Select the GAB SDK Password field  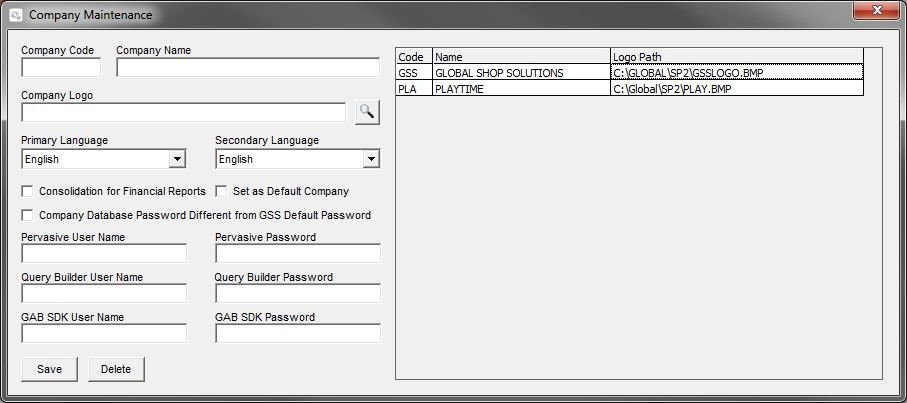(298, 333)
